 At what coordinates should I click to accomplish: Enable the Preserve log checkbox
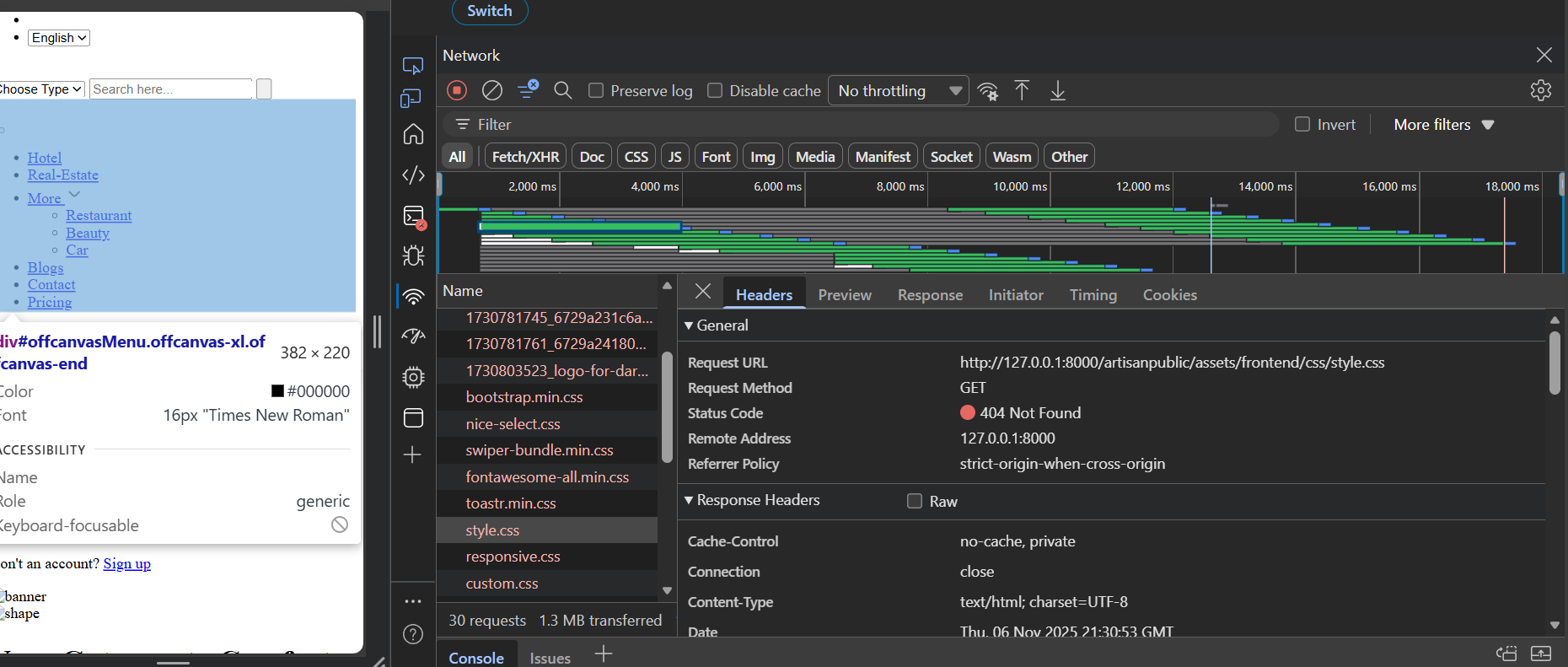click(x=596, y=90)
